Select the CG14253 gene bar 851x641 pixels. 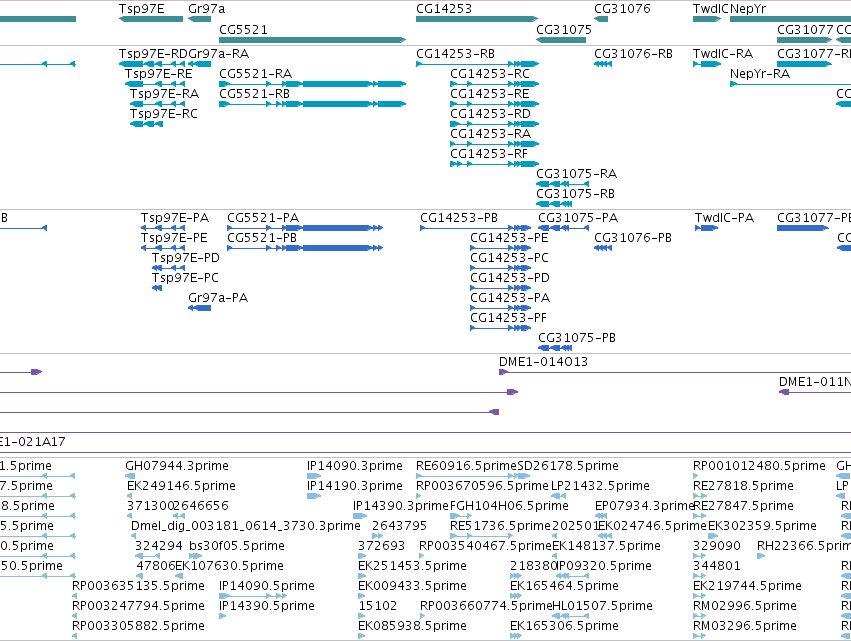click(x=477, y=19)
